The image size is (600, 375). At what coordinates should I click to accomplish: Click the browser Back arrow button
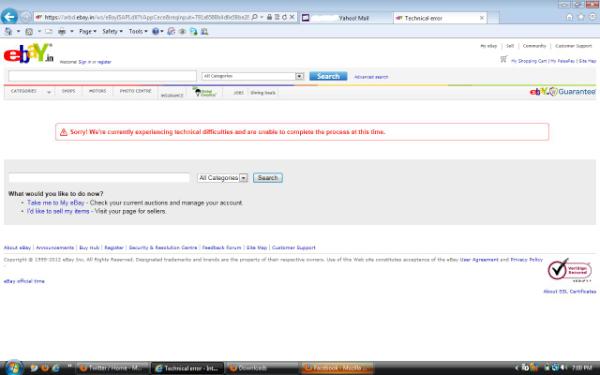(x=9, y=16)
